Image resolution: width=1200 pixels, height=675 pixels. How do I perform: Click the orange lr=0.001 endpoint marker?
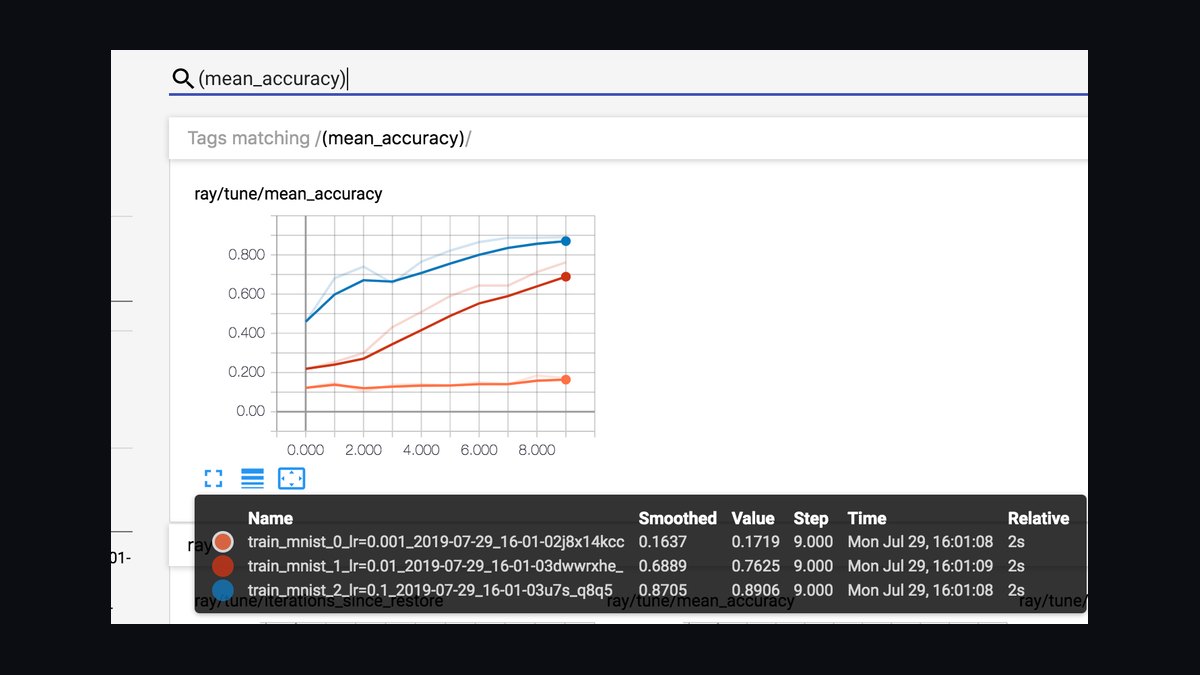pyautogui.click(x=566, y=379)
